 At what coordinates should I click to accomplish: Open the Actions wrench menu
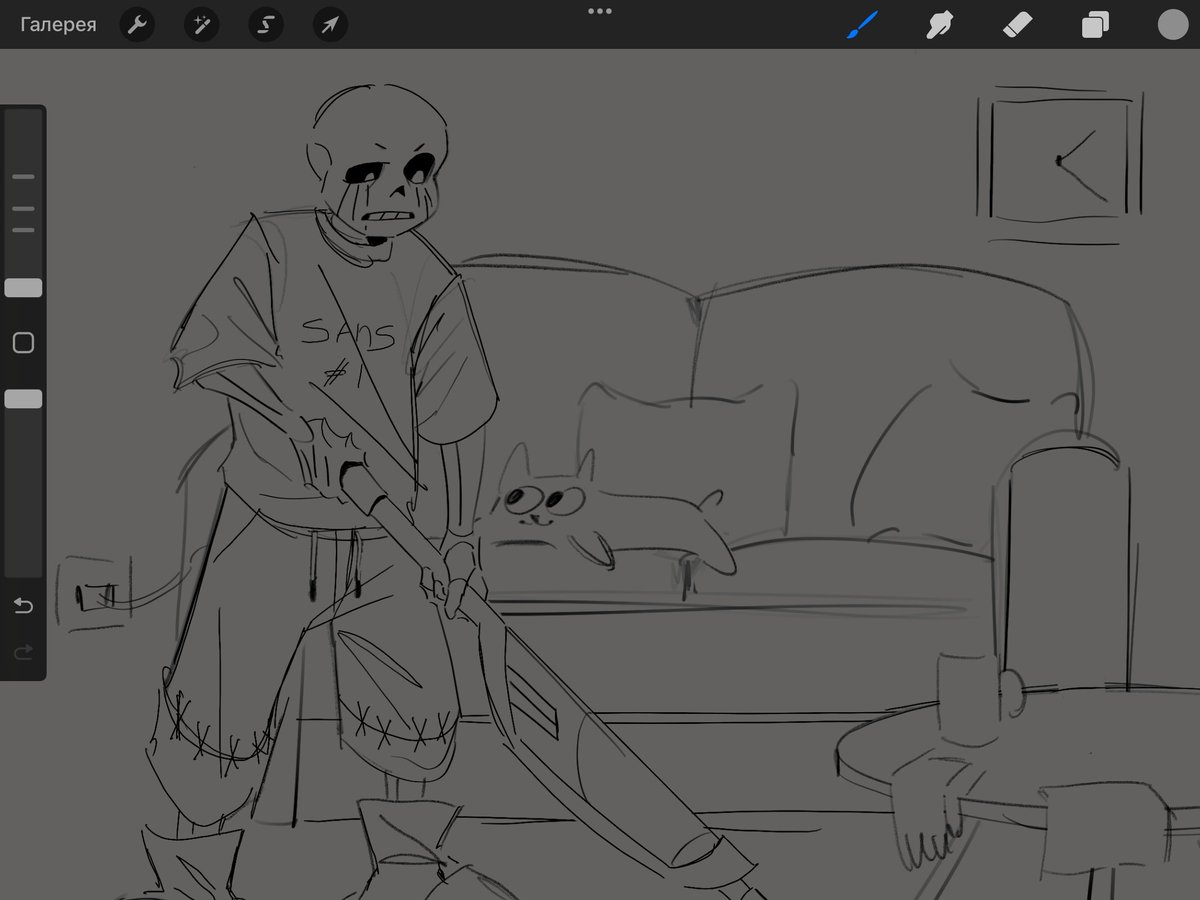point(137,25)
